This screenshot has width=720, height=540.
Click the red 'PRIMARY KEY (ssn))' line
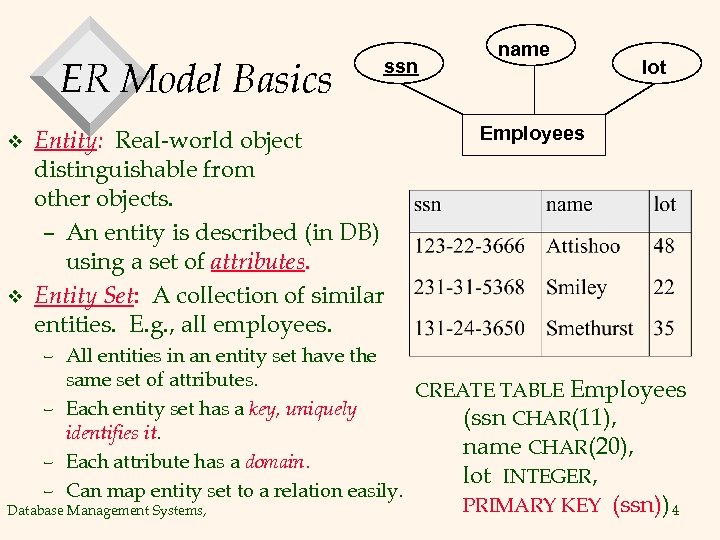coord(566,505)
